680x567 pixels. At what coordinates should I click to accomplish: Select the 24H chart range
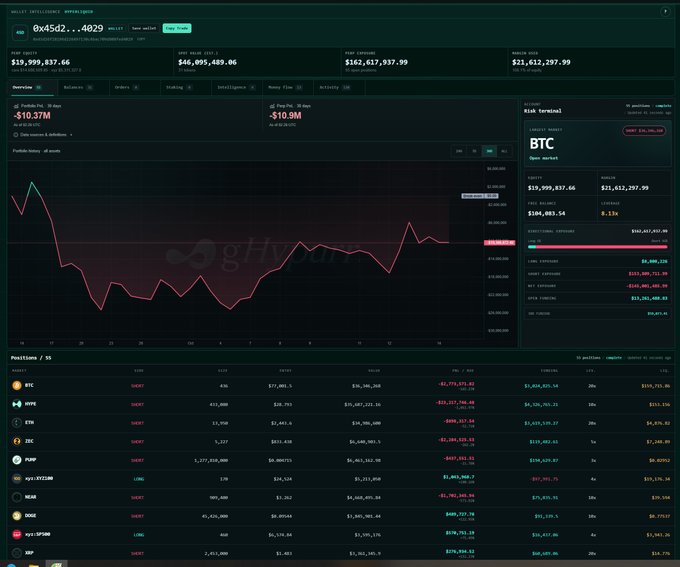459,151
